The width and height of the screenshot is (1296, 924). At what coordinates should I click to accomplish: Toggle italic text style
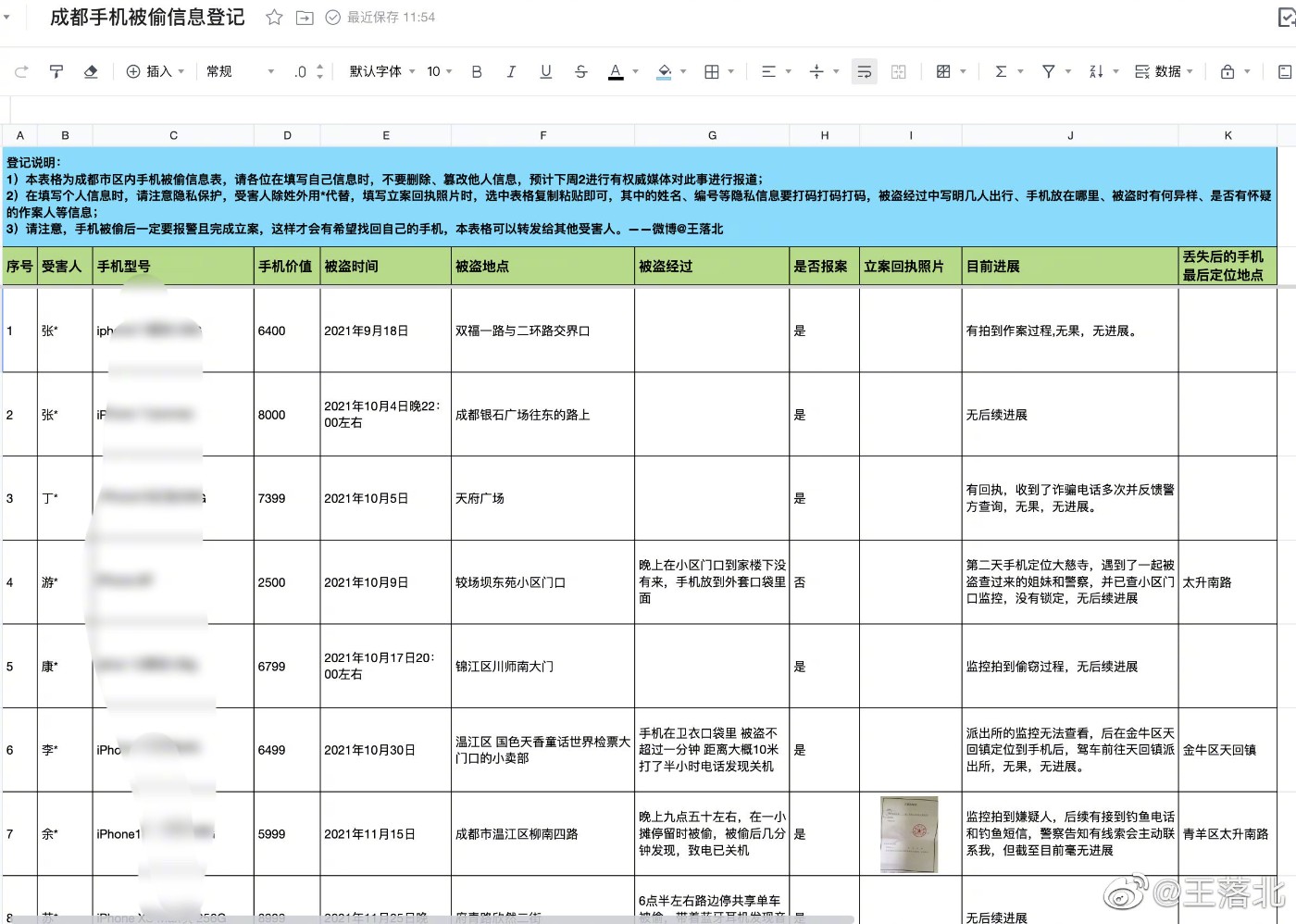tap(511, 71)
